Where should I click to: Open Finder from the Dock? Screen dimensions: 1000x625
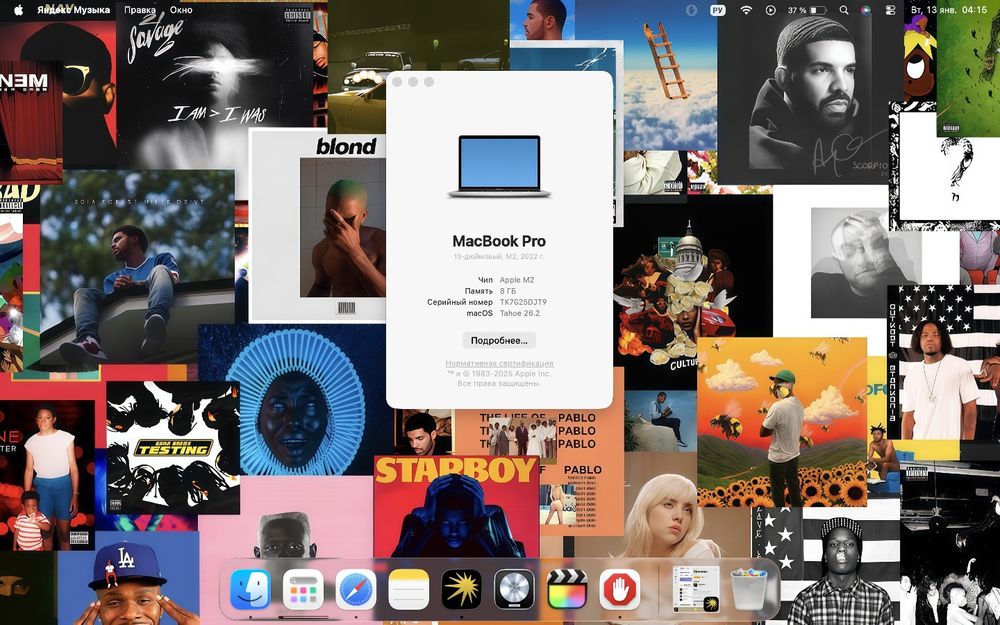tap(250, 589)
